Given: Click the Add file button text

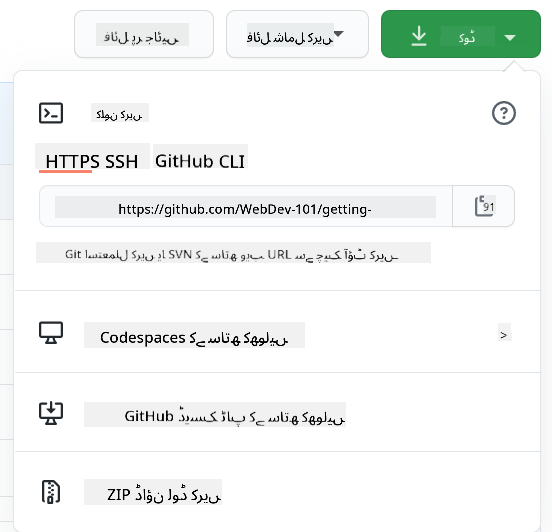Looking at the screenshot, I should point(290,37).
